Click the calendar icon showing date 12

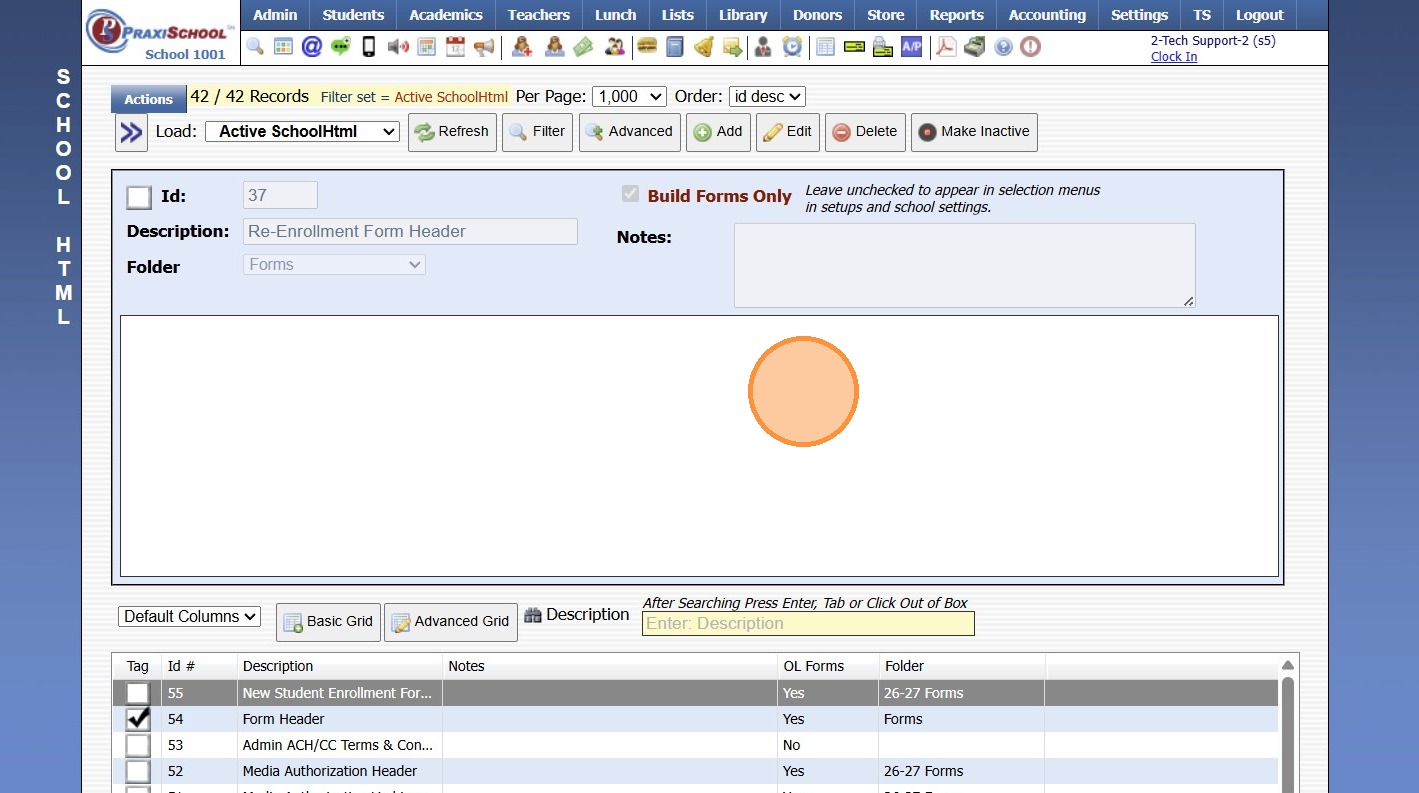coord(456,47)
